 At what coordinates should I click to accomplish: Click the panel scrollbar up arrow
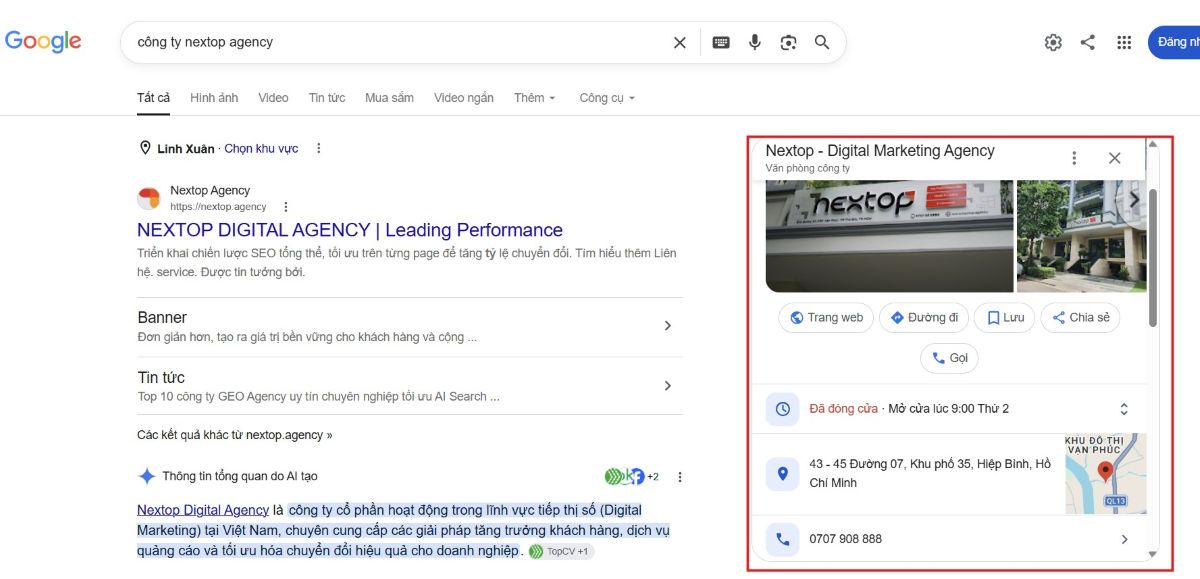pyautogui.click(x=1152, y=144)
